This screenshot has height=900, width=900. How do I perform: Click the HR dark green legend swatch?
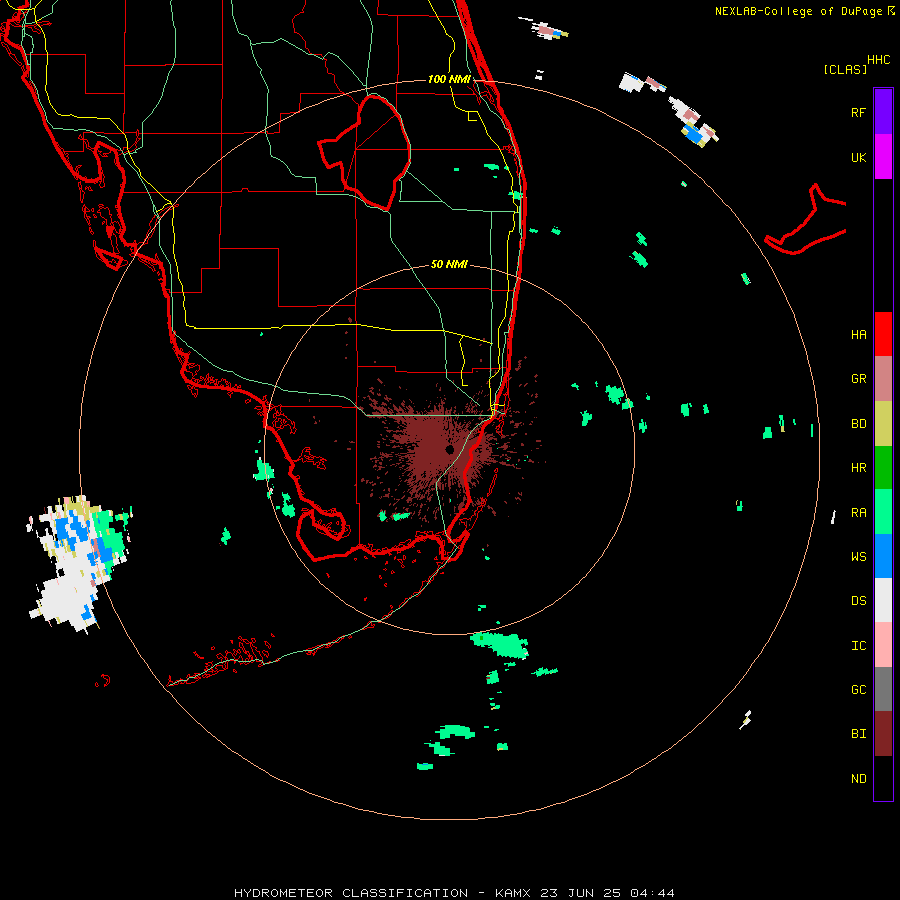coord(883,467)
